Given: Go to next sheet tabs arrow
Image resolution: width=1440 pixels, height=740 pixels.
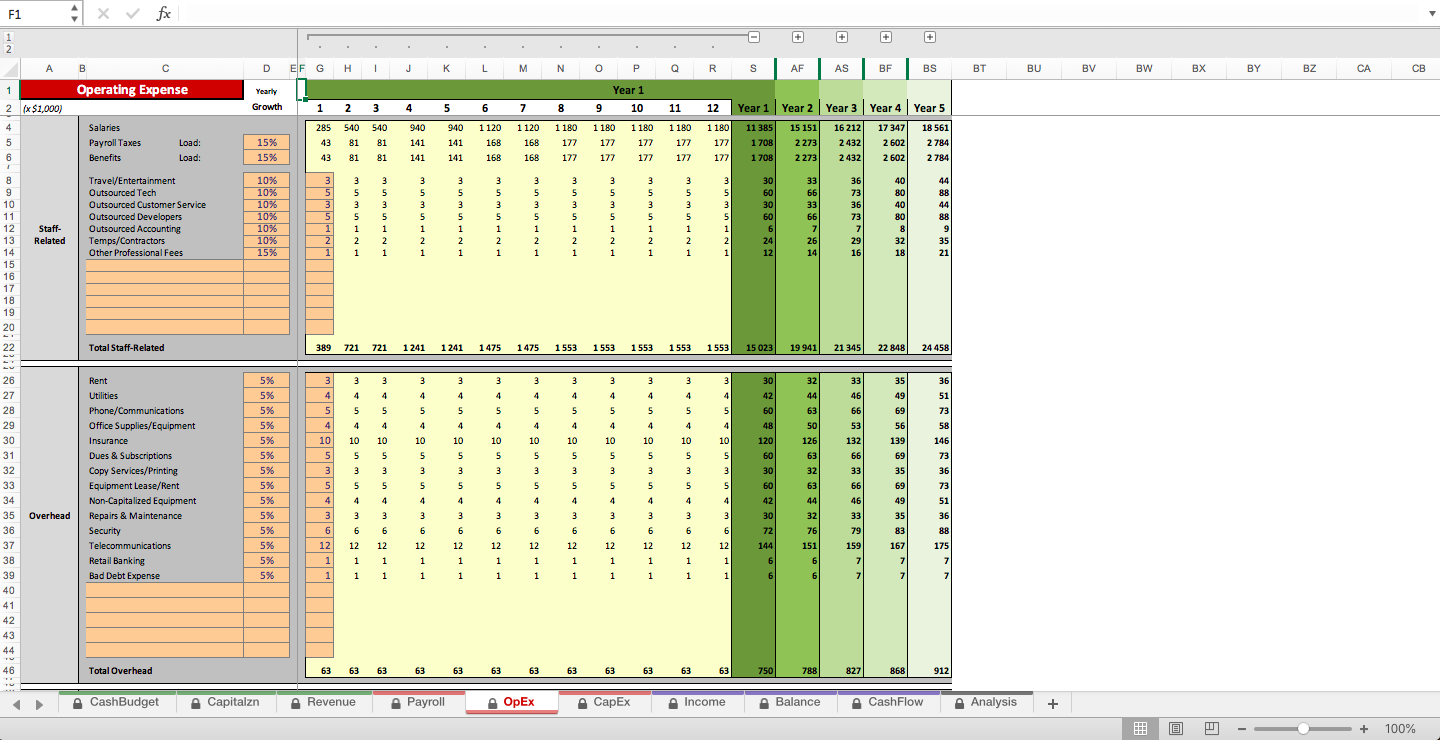Looking at the screenshot, I should click(39, 704).
